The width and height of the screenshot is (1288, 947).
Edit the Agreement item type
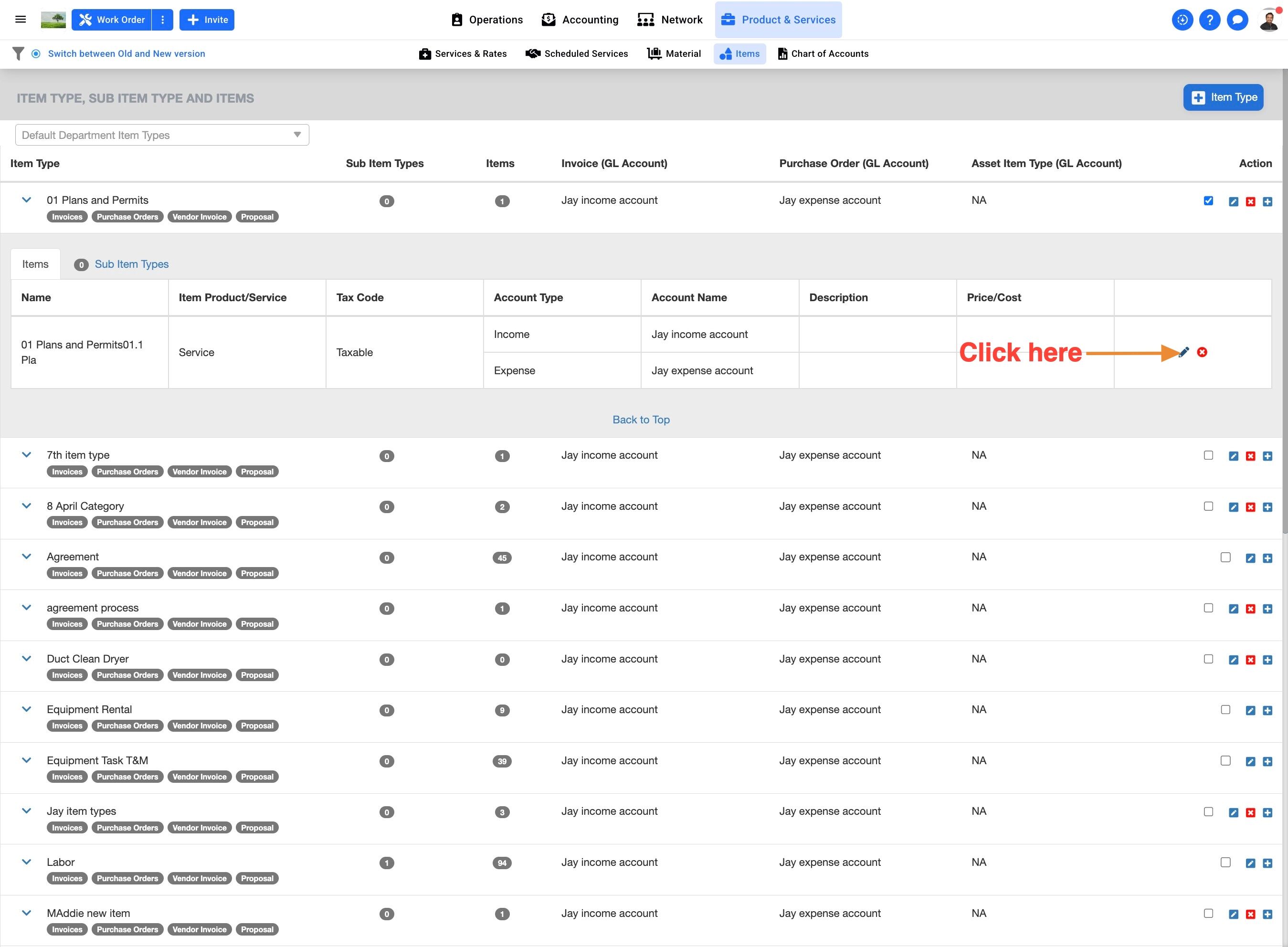(1251, 558)
